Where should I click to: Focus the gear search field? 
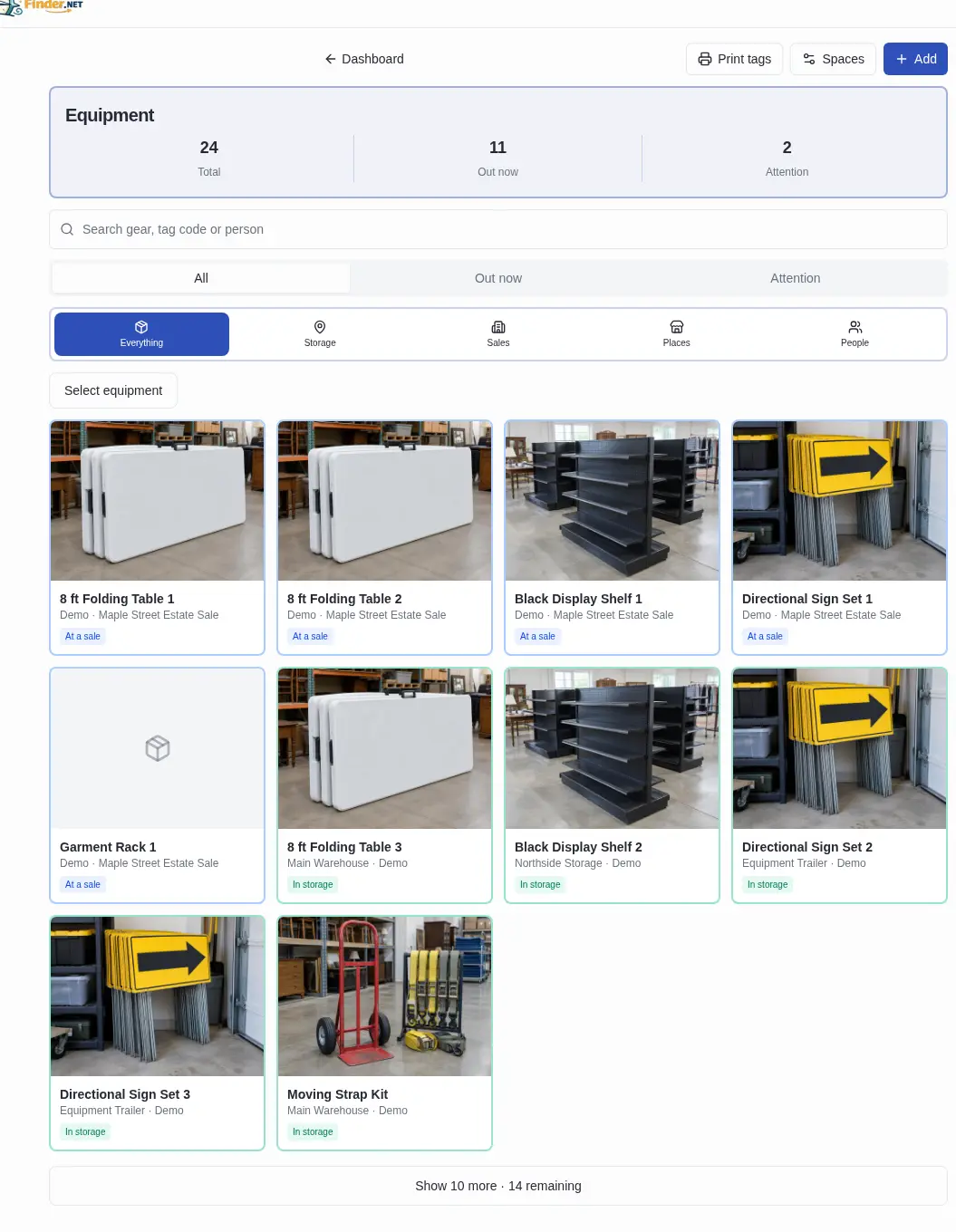pos(498,229)
